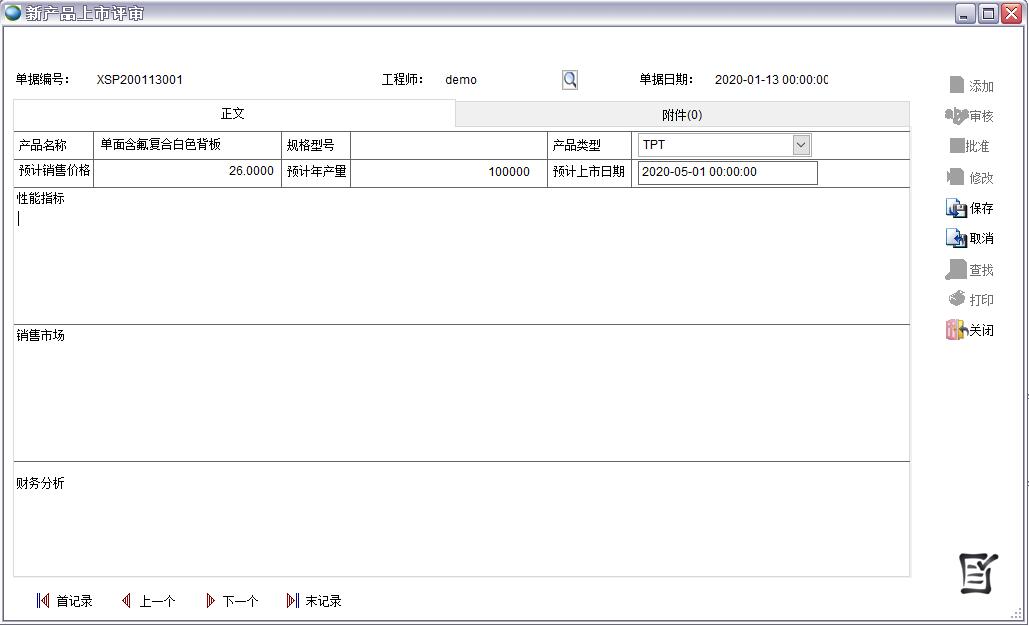Click the empty 规格型号 specification field
Viewport: 1029px width, 626px height.
coord(448,145)
